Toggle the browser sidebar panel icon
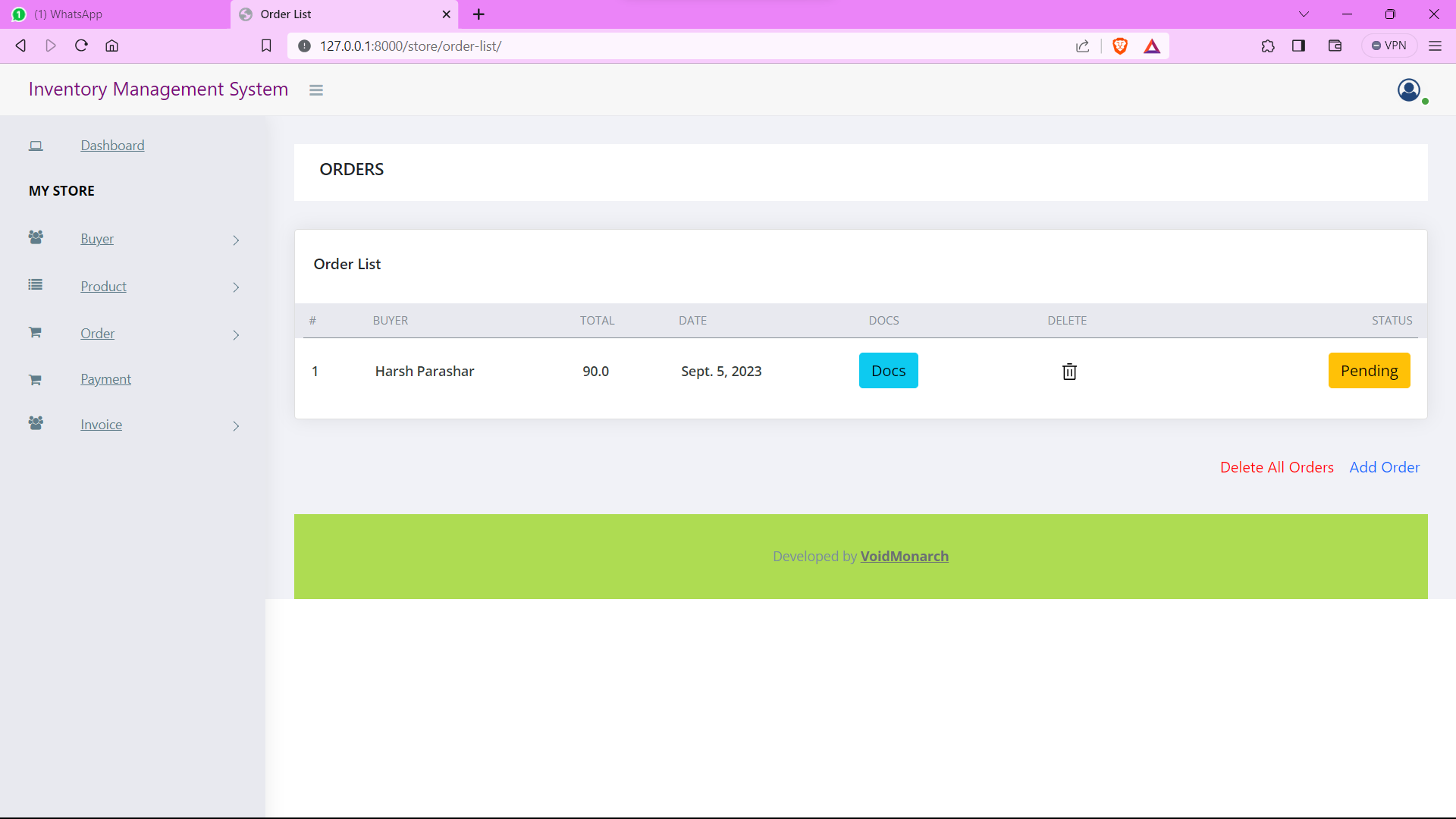 click(1298, 46)
